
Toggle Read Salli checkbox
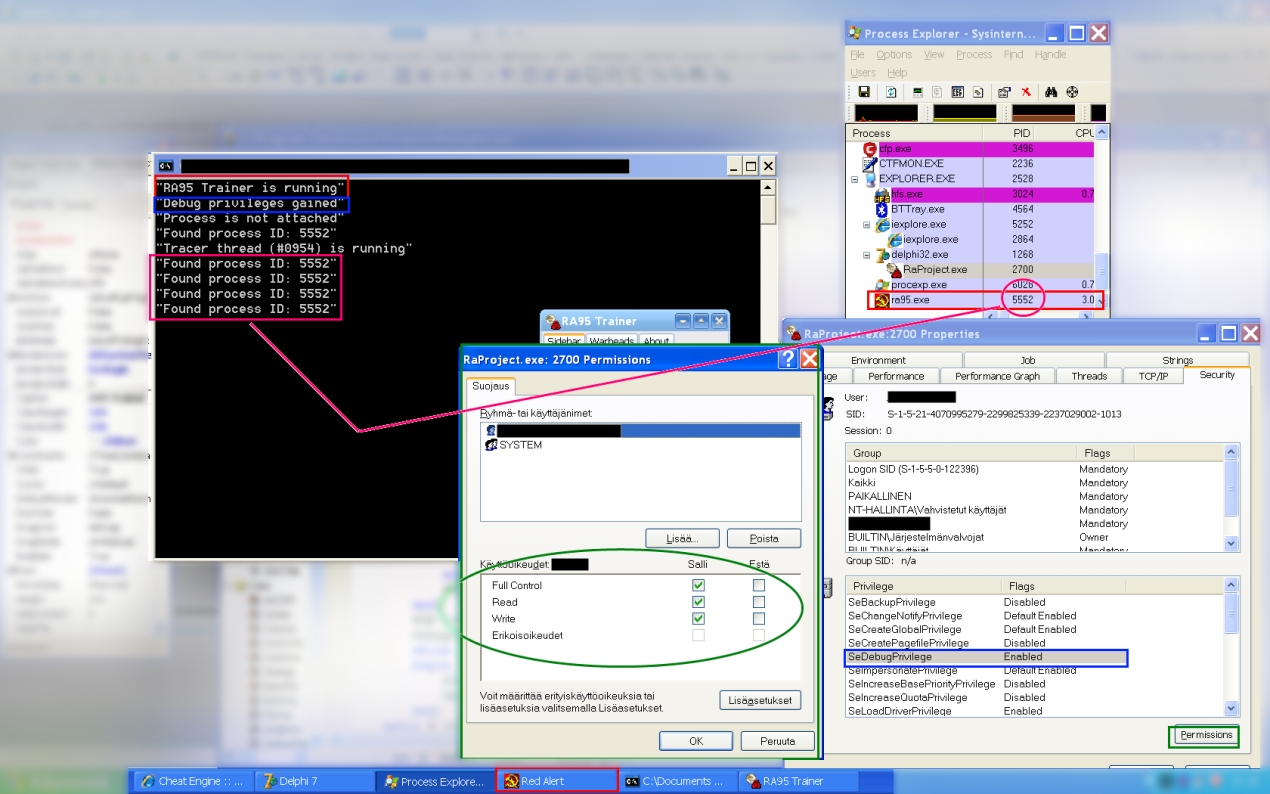698,602
